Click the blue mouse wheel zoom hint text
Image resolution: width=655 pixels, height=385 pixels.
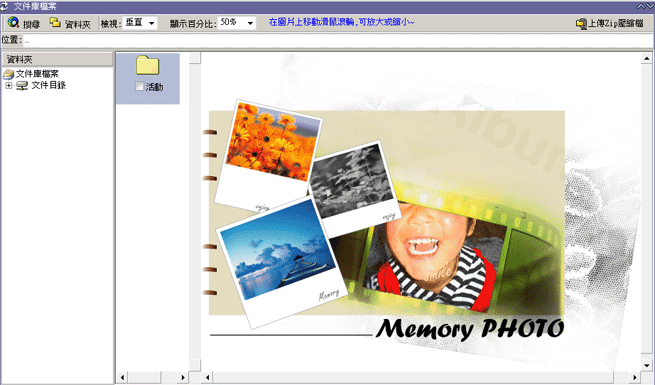click(341, 22)
